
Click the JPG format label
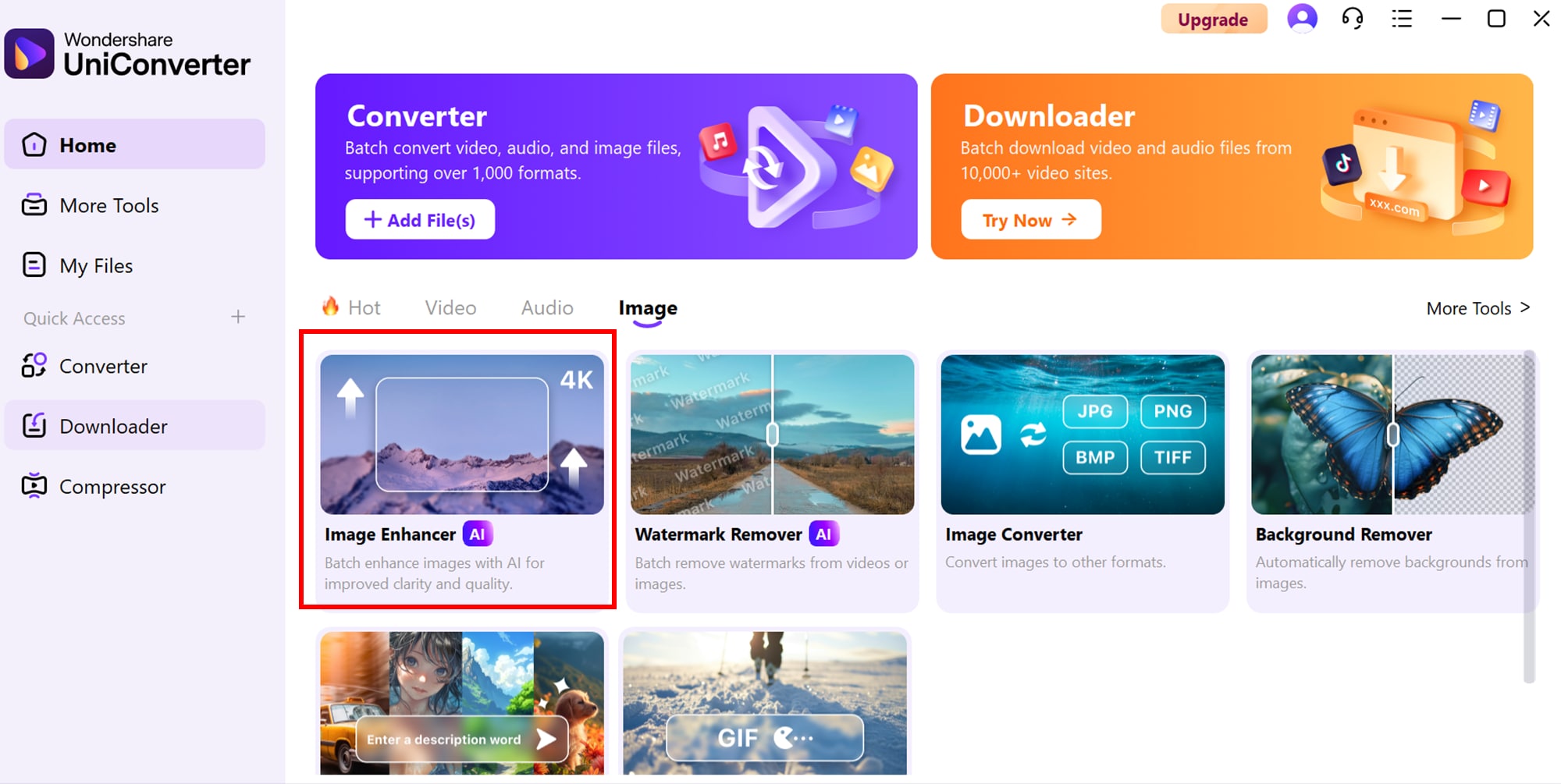pyautogui.click(x=1095, y=411)
